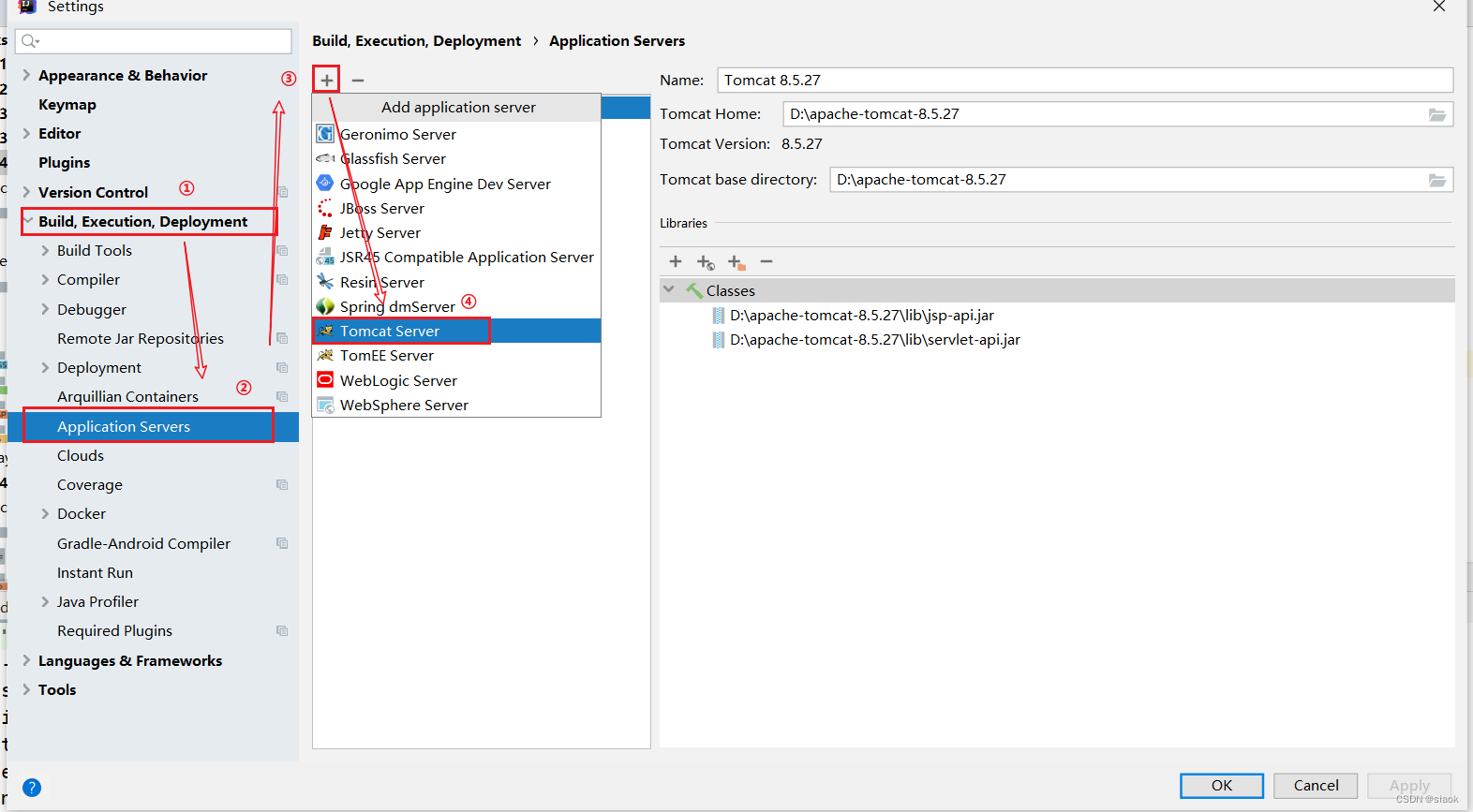The height and width of the screenshot is (812, 1473).
Task: Select the Resin Server icon
Action: pyautogui.click(x=325, y=281)
